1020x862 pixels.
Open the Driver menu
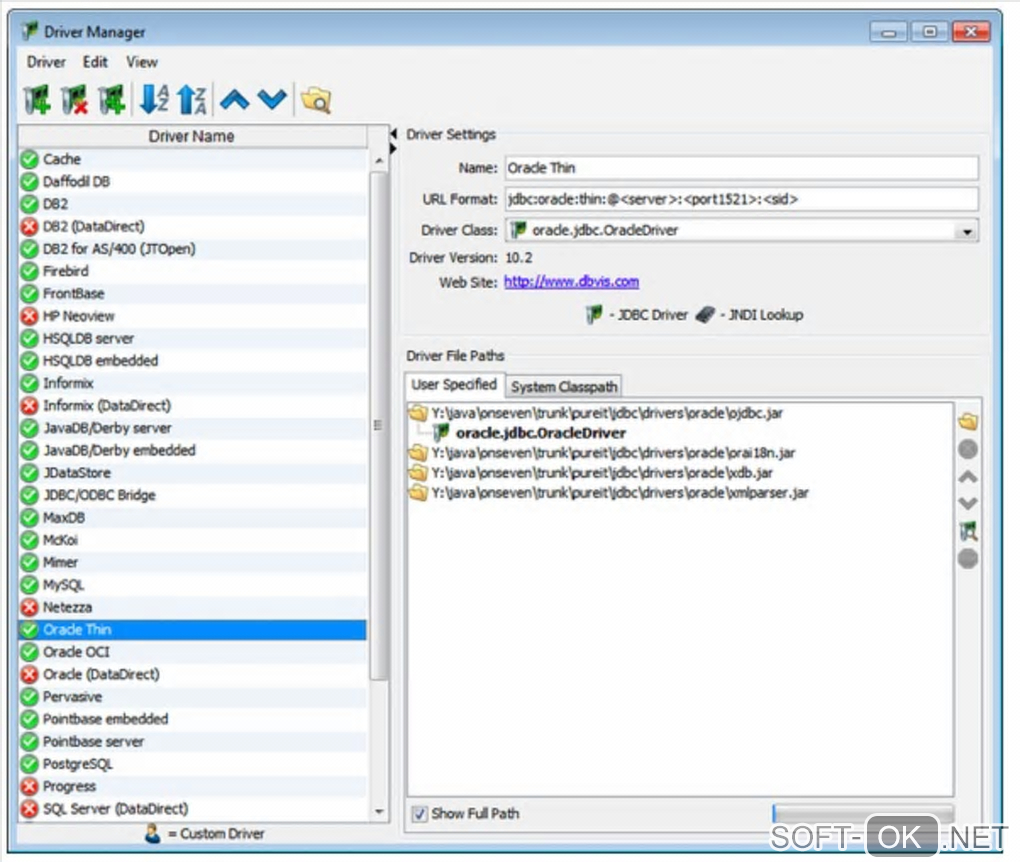tap(46, 62)
